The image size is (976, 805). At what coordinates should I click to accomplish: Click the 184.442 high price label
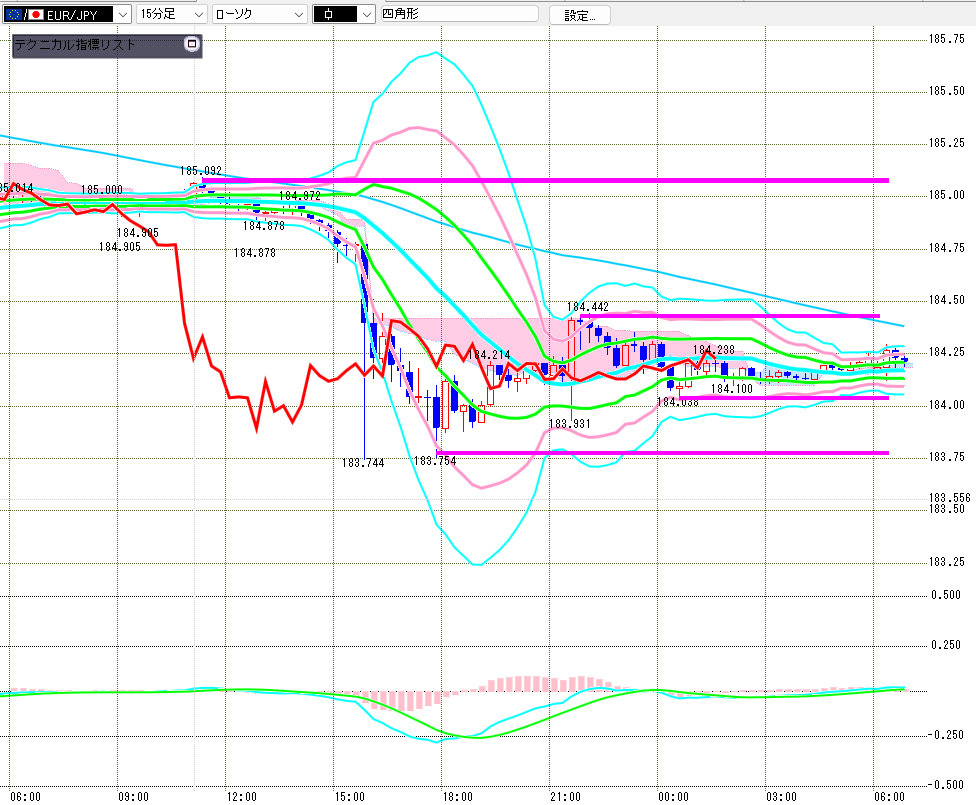[588, 307]
